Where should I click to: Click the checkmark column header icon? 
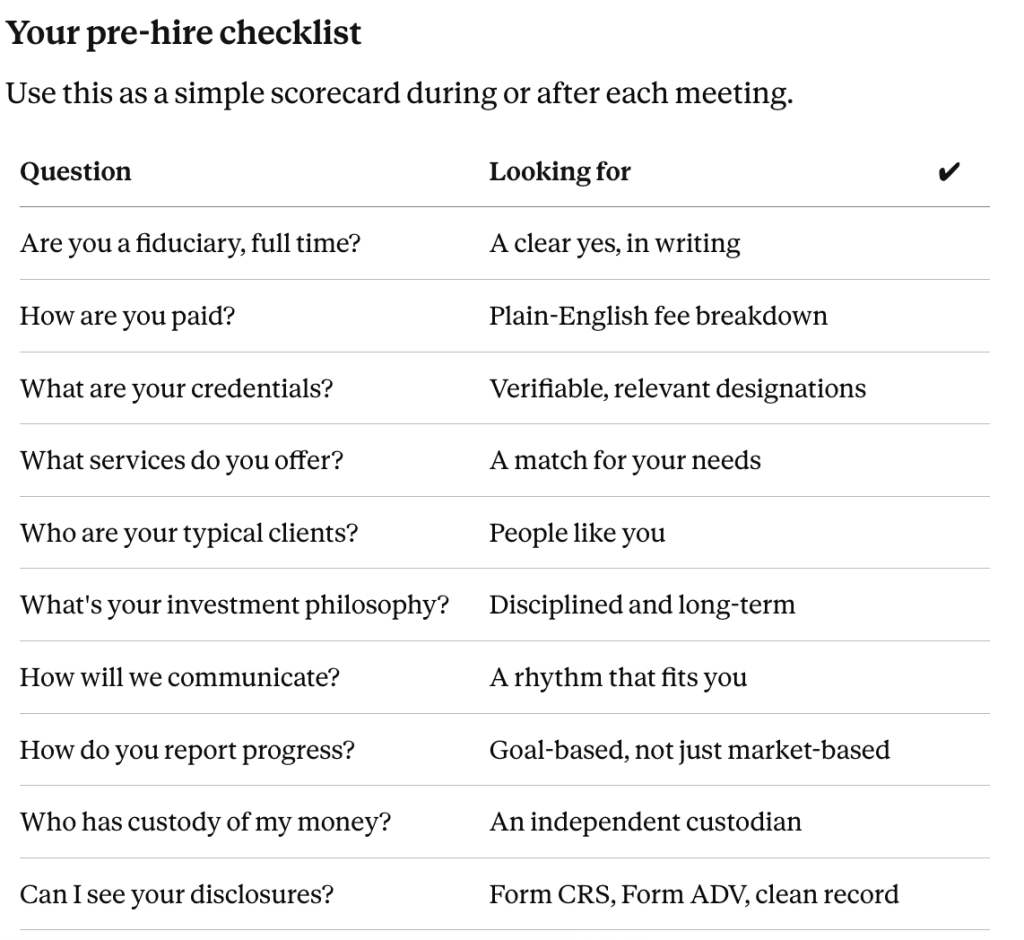[948, 172]
